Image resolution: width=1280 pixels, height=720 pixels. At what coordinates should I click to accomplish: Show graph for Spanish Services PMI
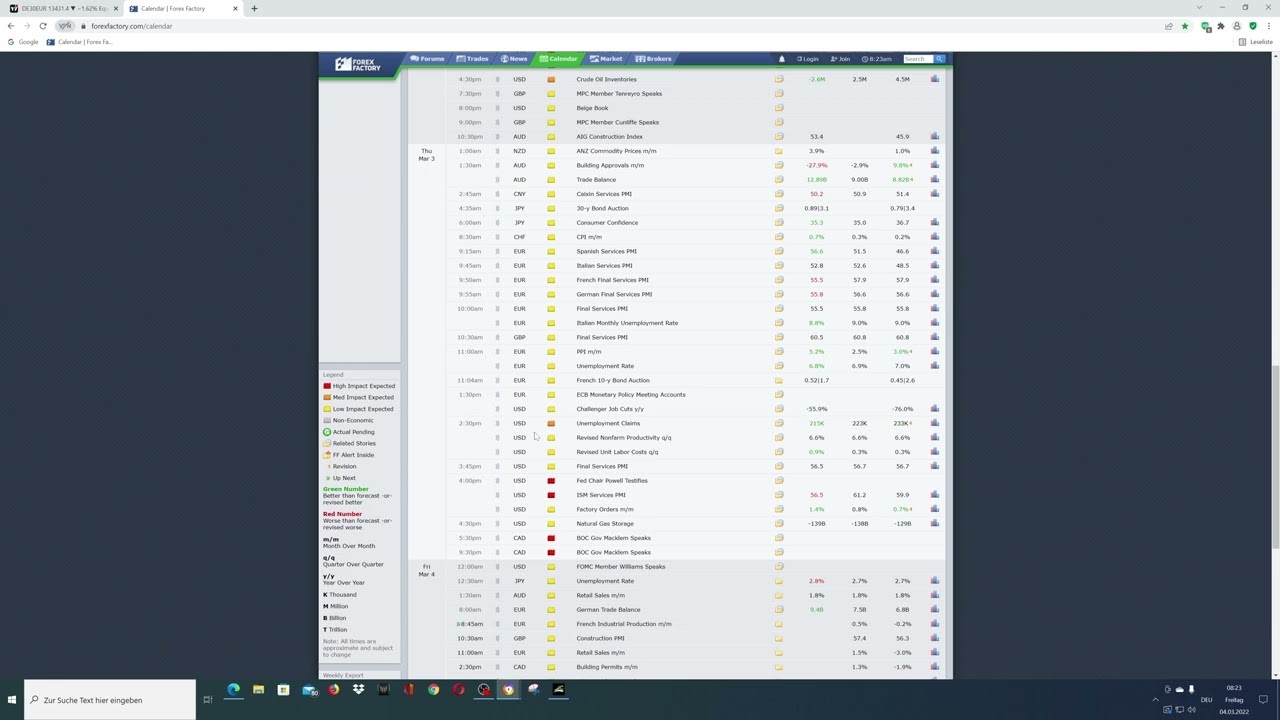934,251
